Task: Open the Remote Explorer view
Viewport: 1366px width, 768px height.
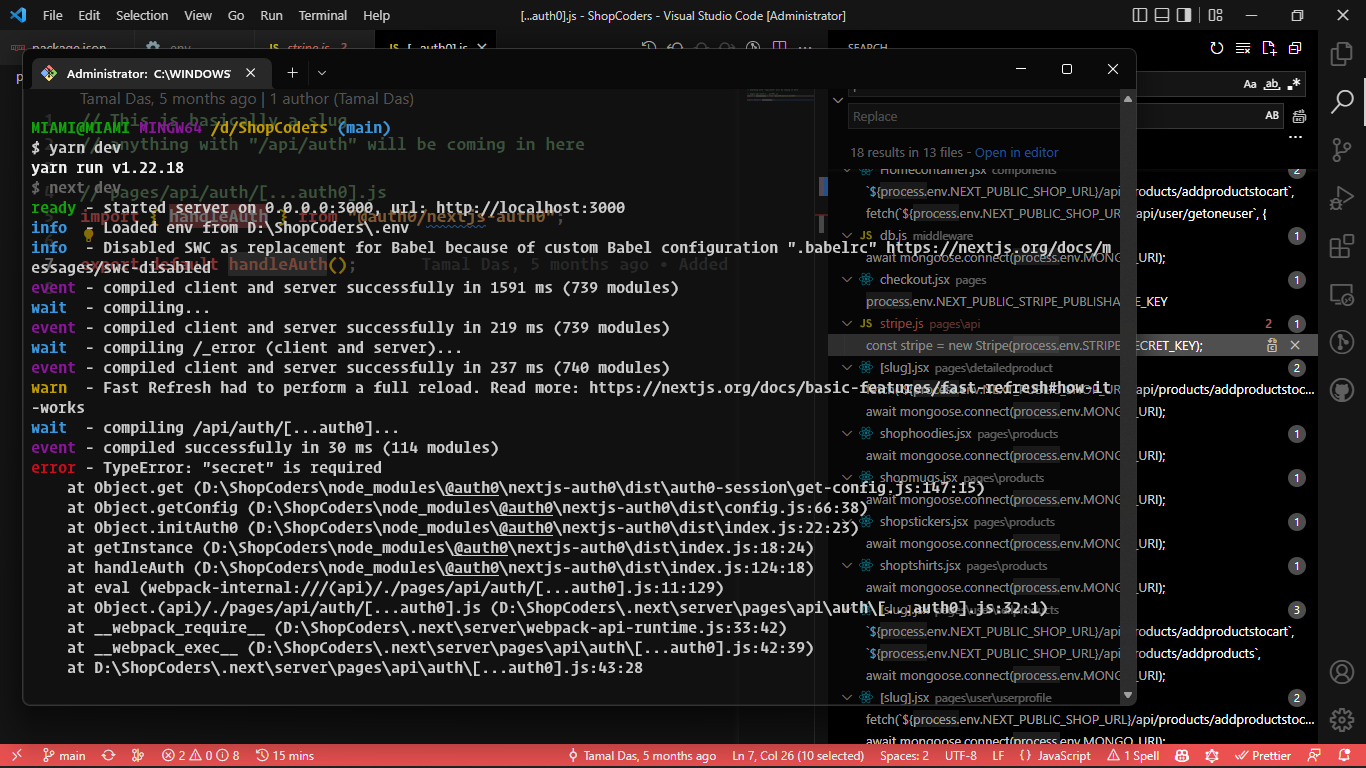Action: tap(1341, 294)
